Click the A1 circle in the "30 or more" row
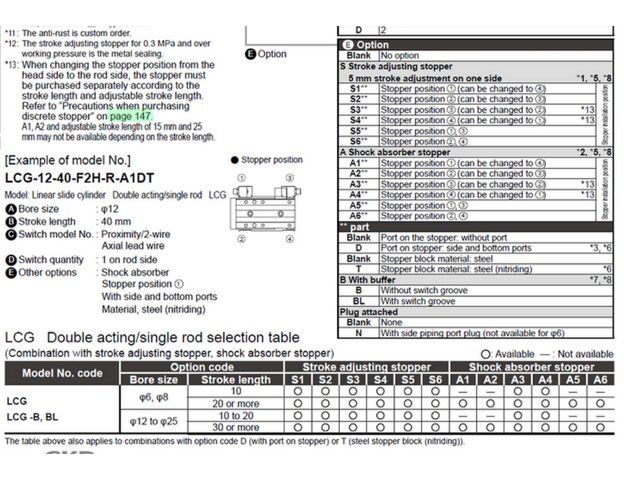The width and height of the screenshot is (640, 480). click(462, 427)
